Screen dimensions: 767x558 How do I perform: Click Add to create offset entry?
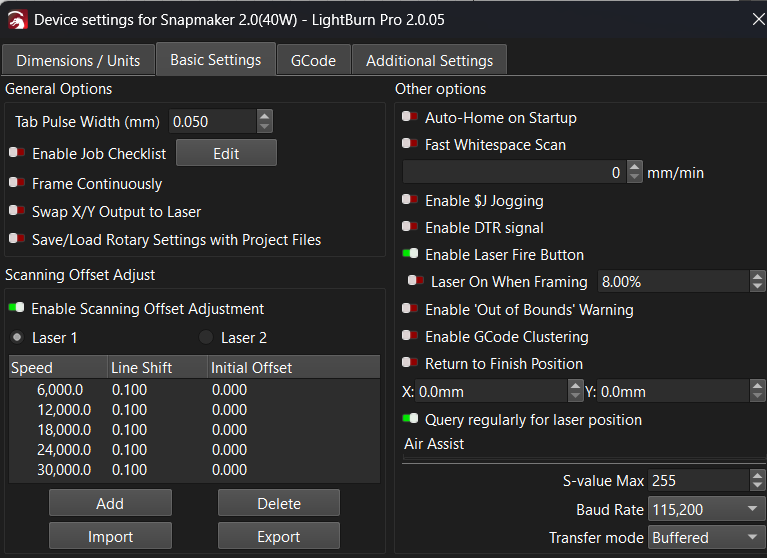coord(110,503)
